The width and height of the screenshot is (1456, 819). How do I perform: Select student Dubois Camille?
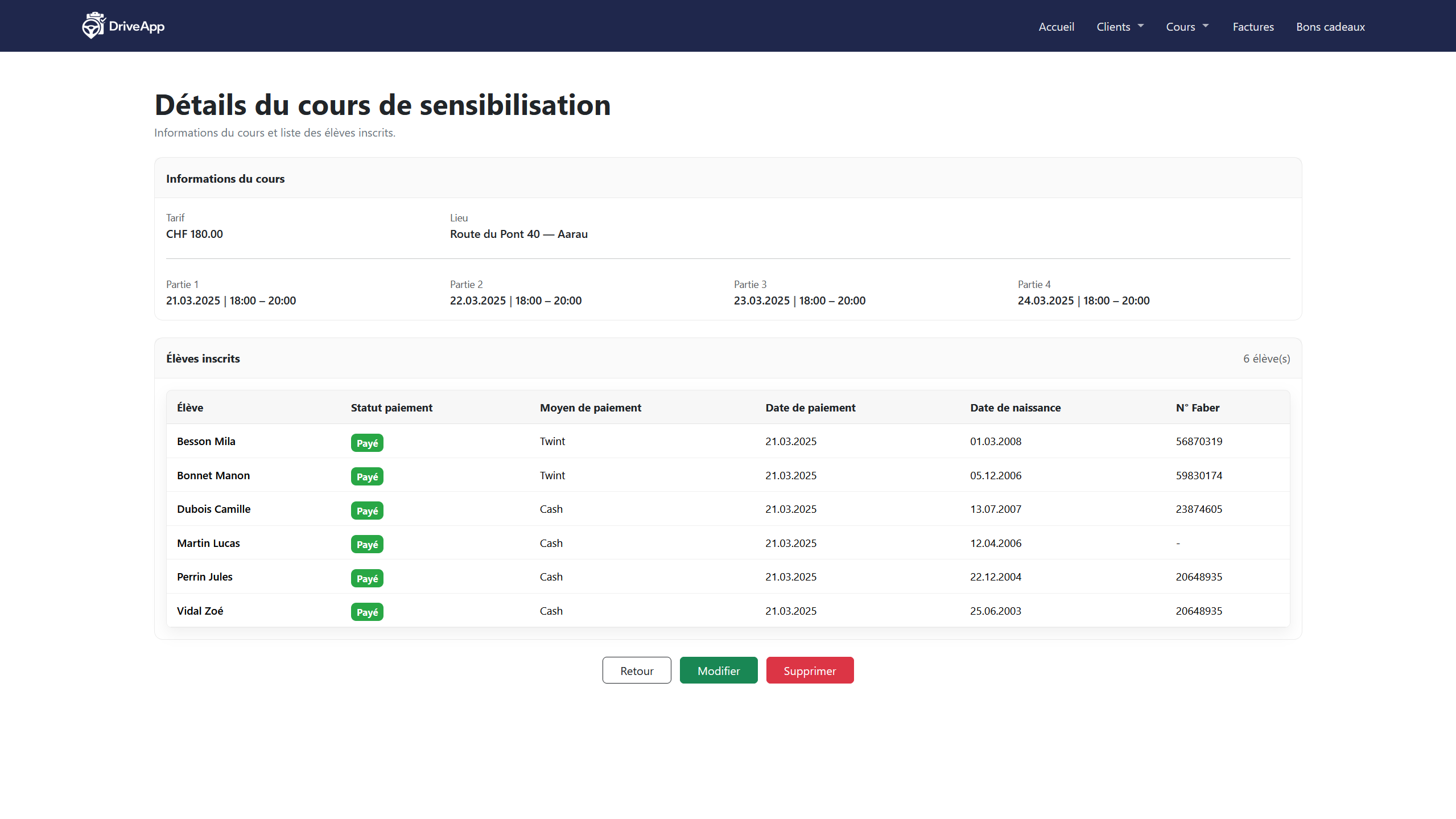(x=213, y=509)
